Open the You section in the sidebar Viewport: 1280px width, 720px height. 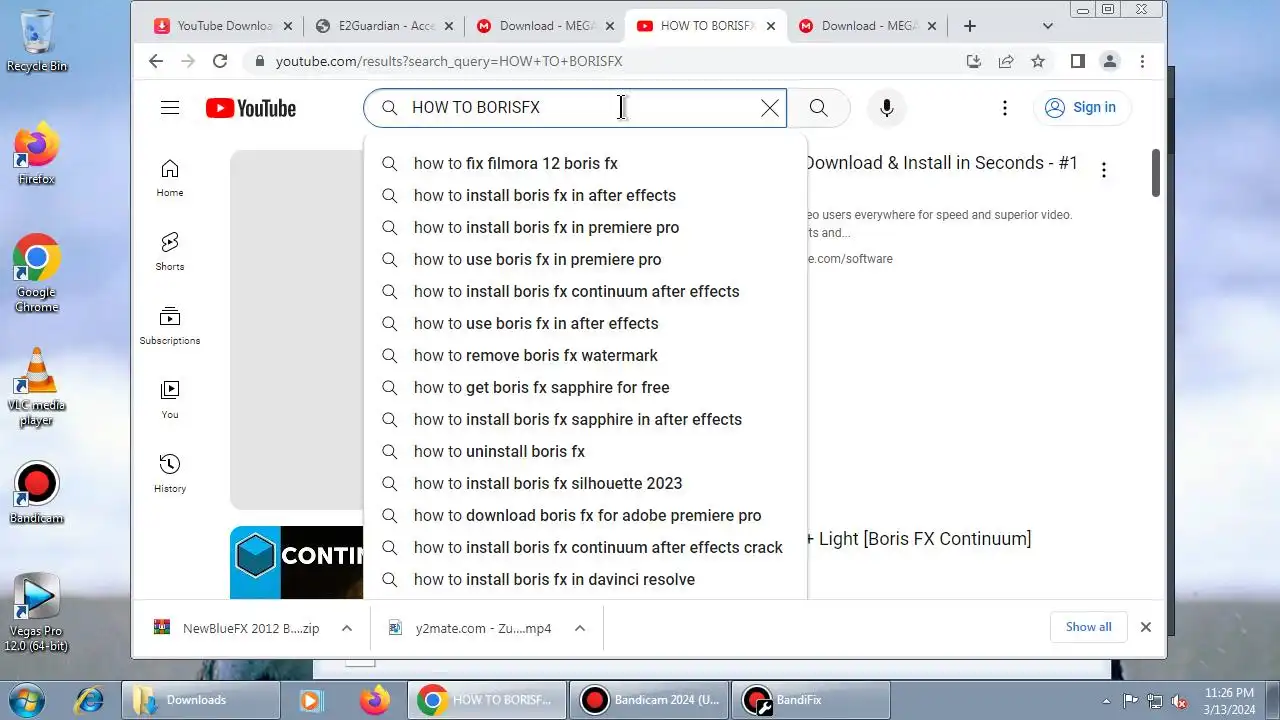[170, 400]
